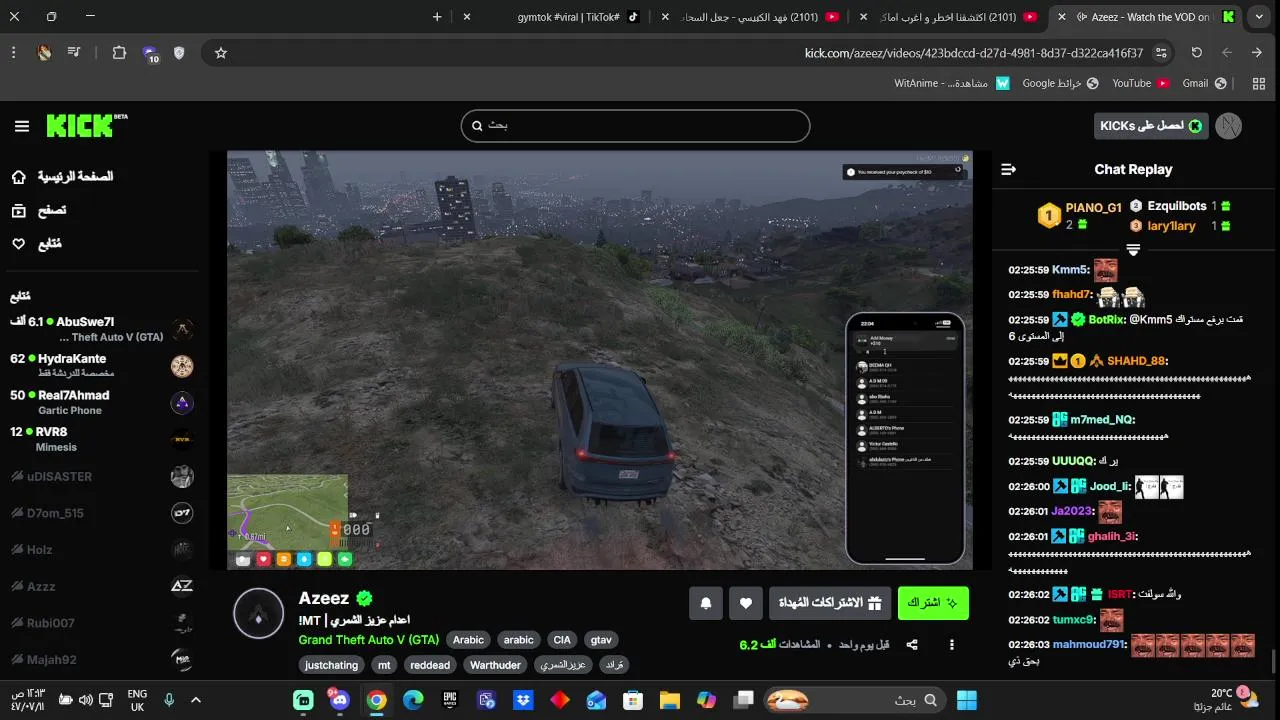Open a new browser tab
The width and height of the screenshot is (1280, 720).
[x=437, y=17]
